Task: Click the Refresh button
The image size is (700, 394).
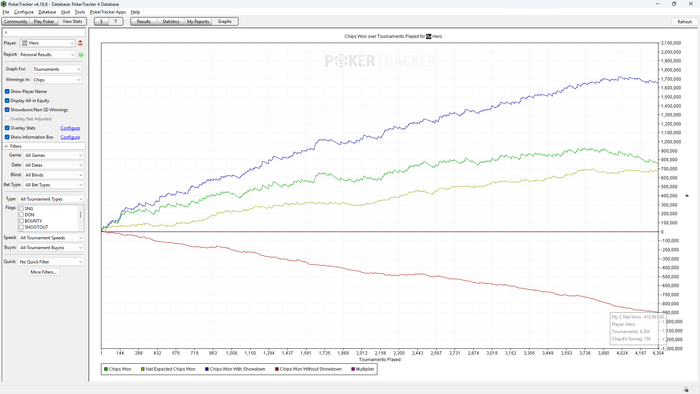Action: (684, 21)
